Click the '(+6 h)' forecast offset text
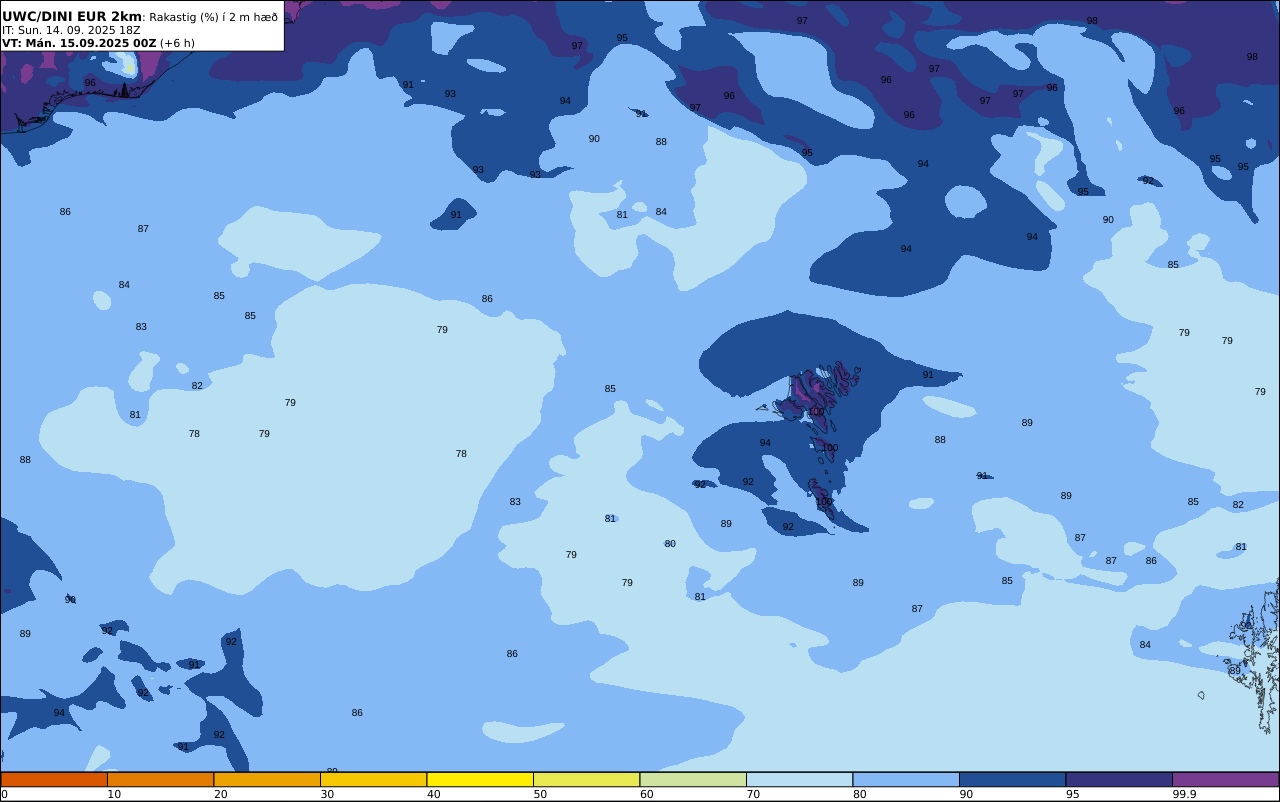 tap(177, 43)
